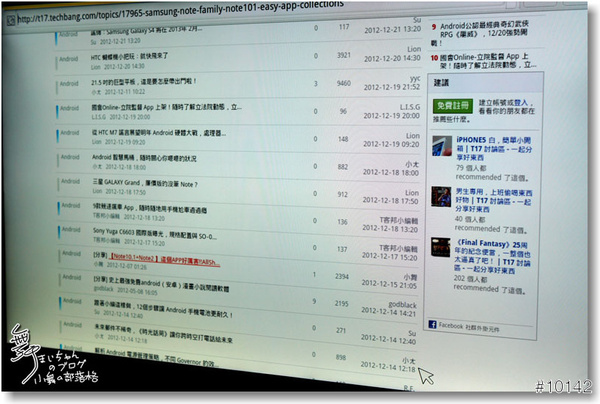The width and height of the screenshot is (600, 404).
Task: Open the 21.5 吋的巨型平板 topic
Action: 144,82
